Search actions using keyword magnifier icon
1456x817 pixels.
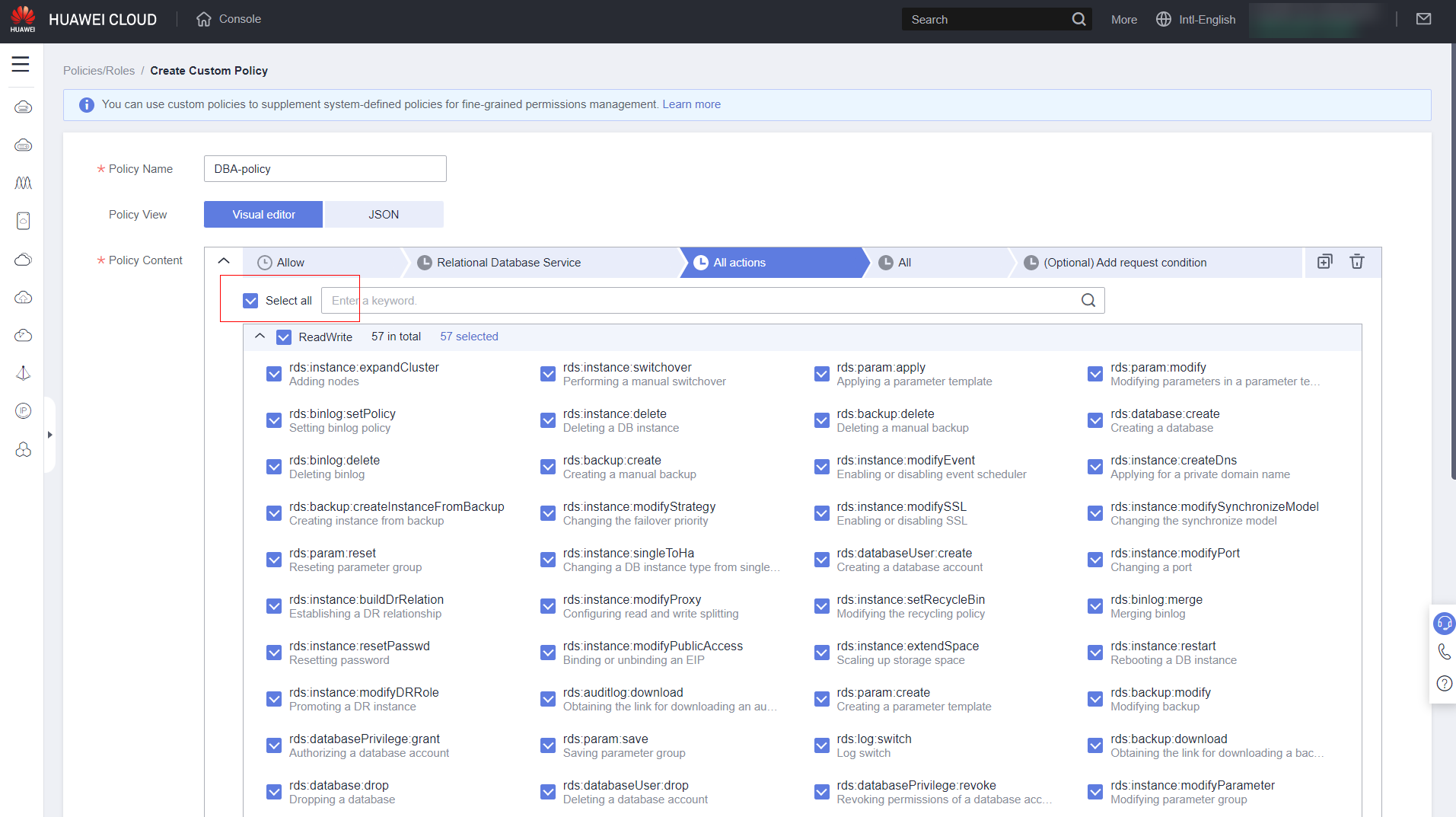[1088, 301]
